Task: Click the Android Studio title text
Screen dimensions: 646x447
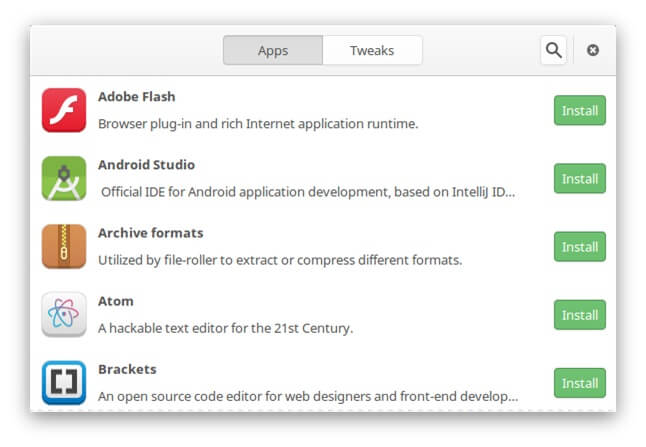Action: [146, 165]
